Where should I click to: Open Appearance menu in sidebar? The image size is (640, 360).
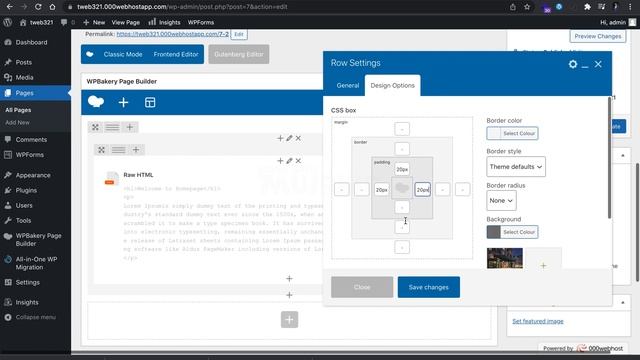tap(33, 175)
